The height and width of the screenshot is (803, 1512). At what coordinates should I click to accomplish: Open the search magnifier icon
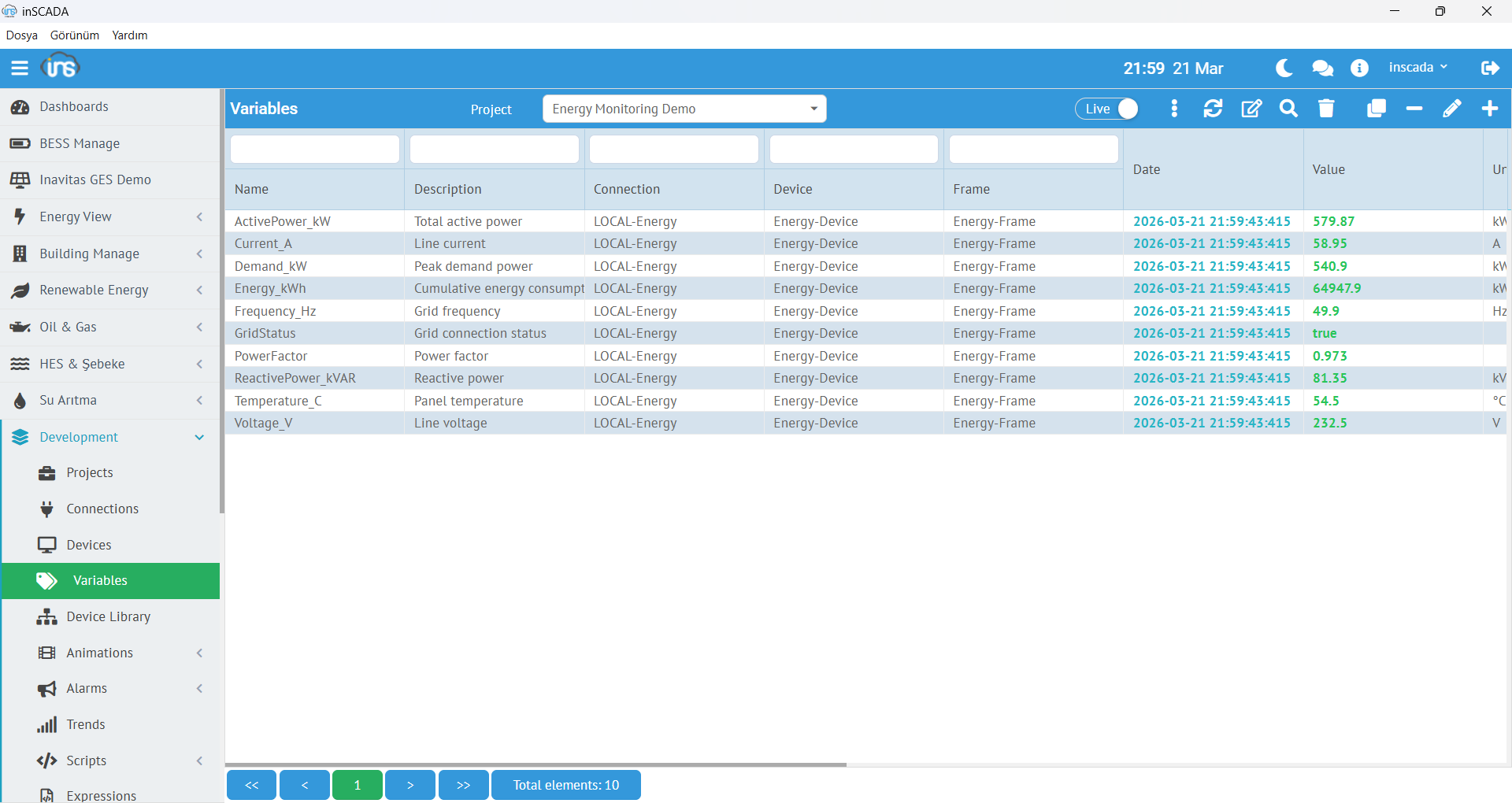1288,109
